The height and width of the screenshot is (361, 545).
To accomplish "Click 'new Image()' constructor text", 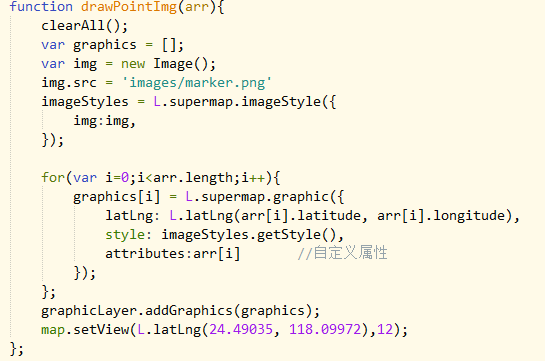I will 168,64.
